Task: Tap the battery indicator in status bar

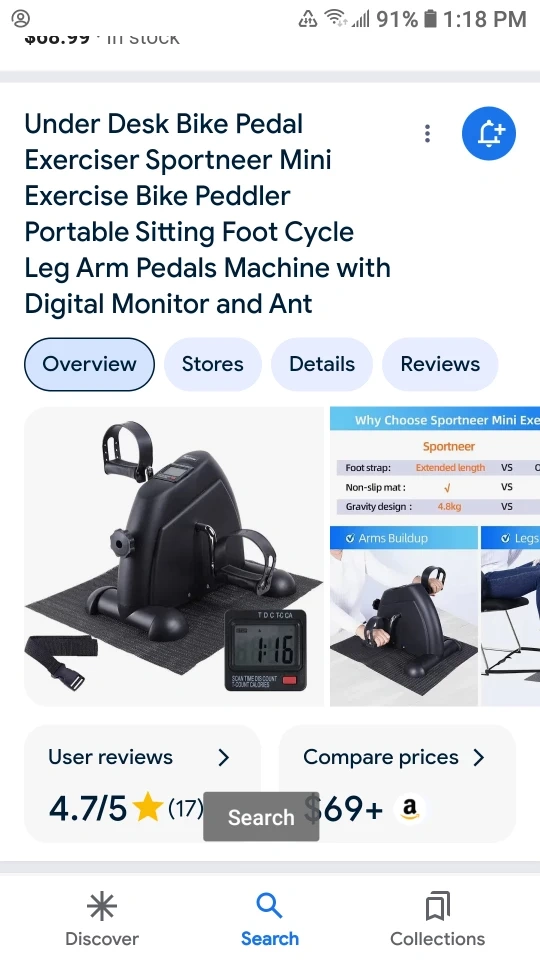Action: [431, 19]
